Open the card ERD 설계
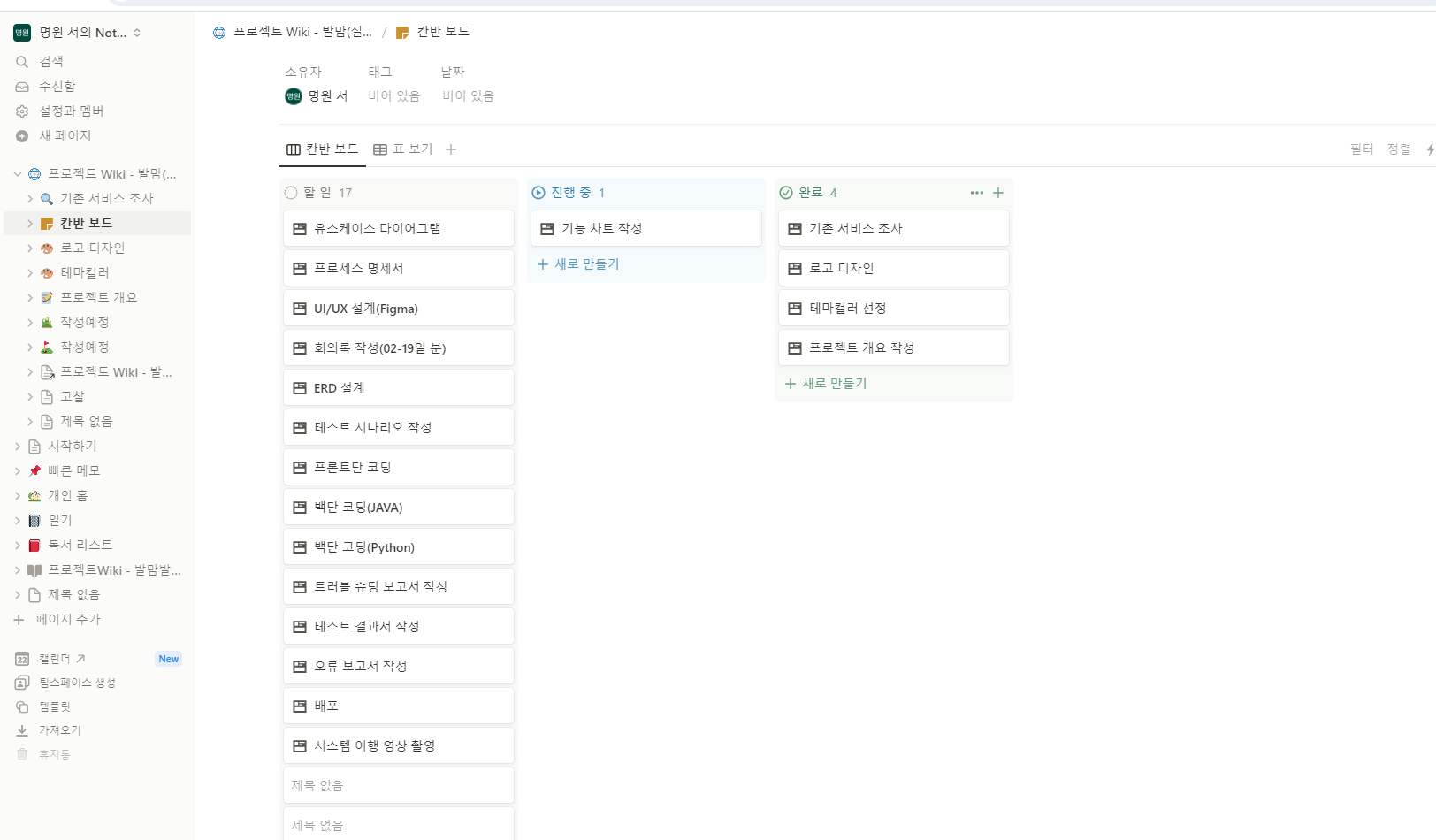 tap(399, 388)
